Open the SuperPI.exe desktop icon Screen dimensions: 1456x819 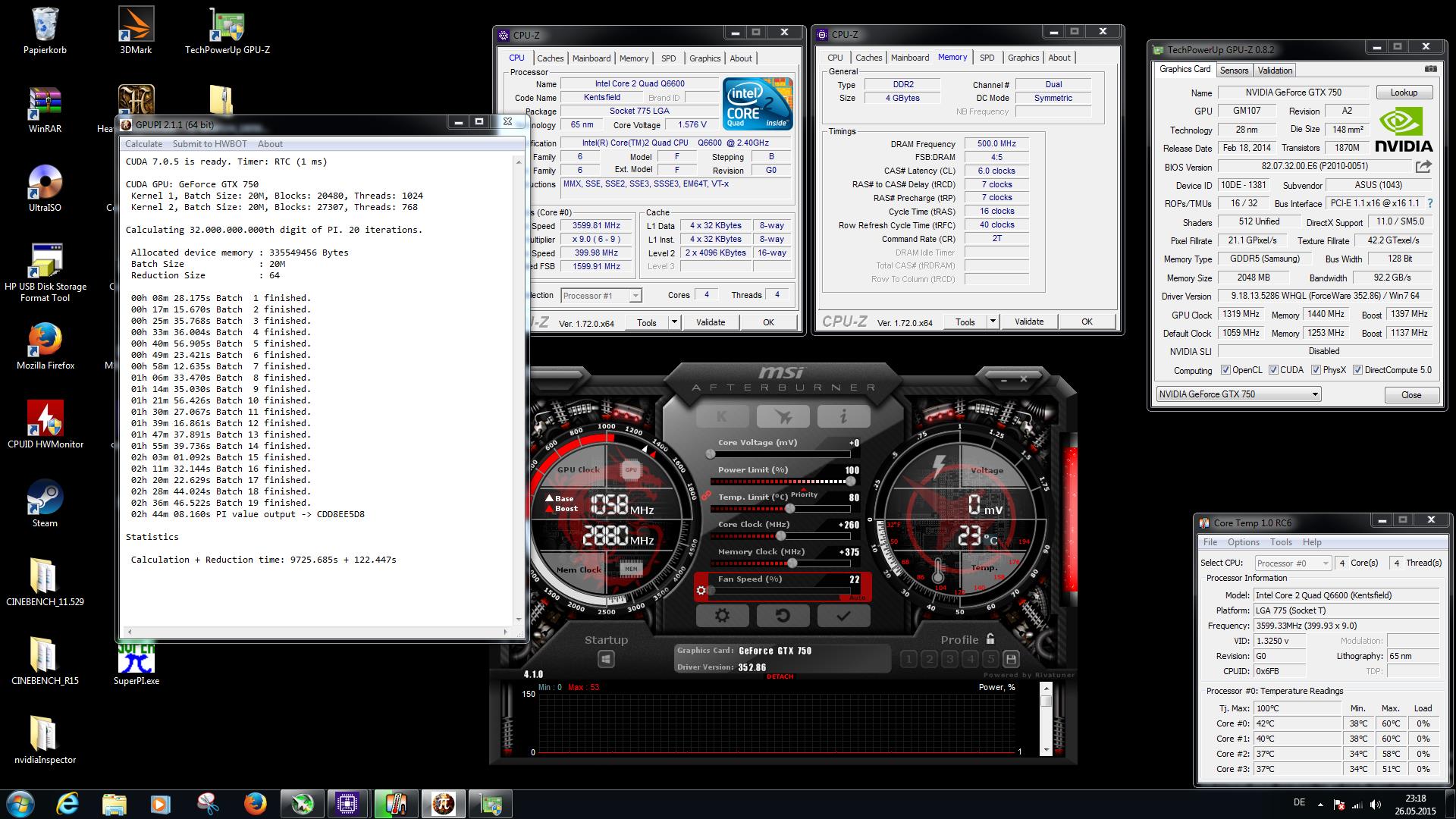click(136, 663)
